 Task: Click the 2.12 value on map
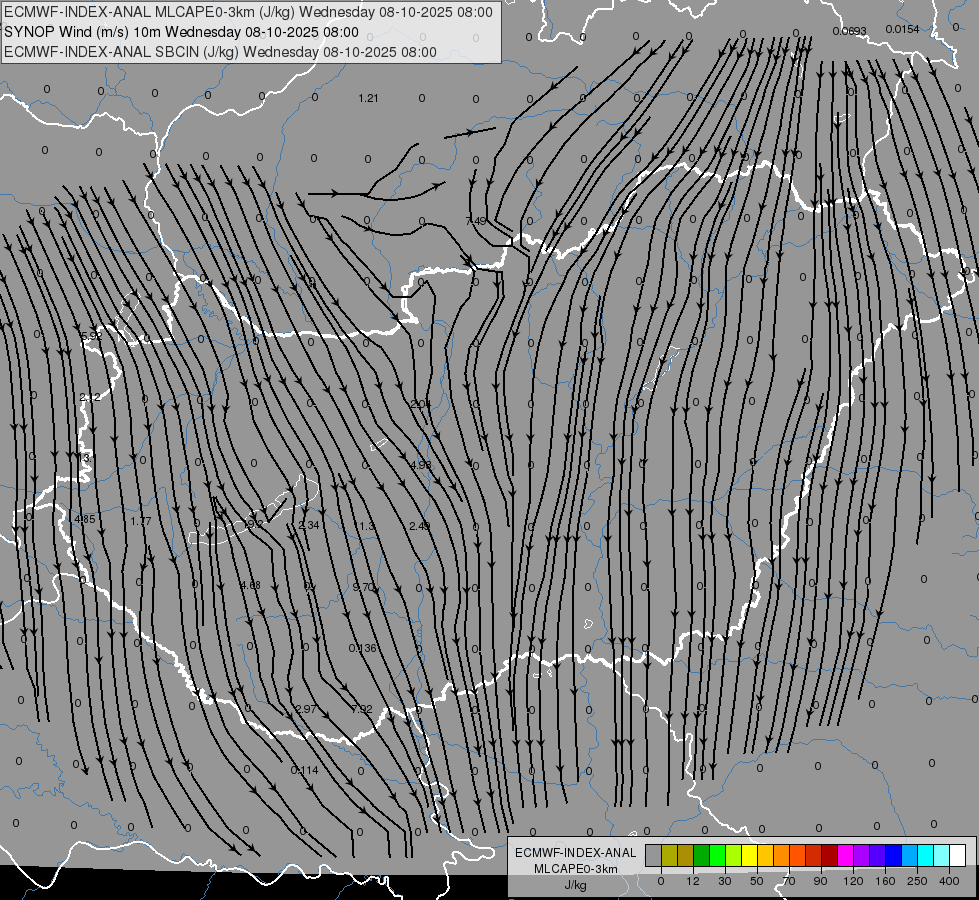pyautogui.click(x=90, y=397)
